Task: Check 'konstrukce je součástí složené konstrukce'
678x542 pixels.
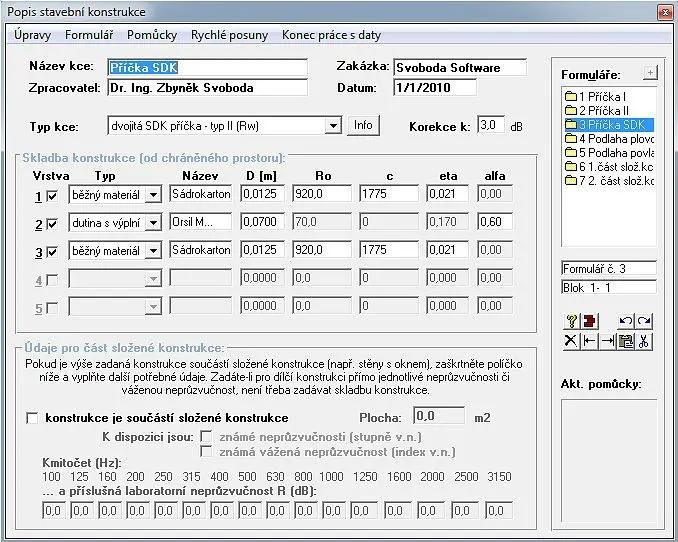Action: (34, 418)
